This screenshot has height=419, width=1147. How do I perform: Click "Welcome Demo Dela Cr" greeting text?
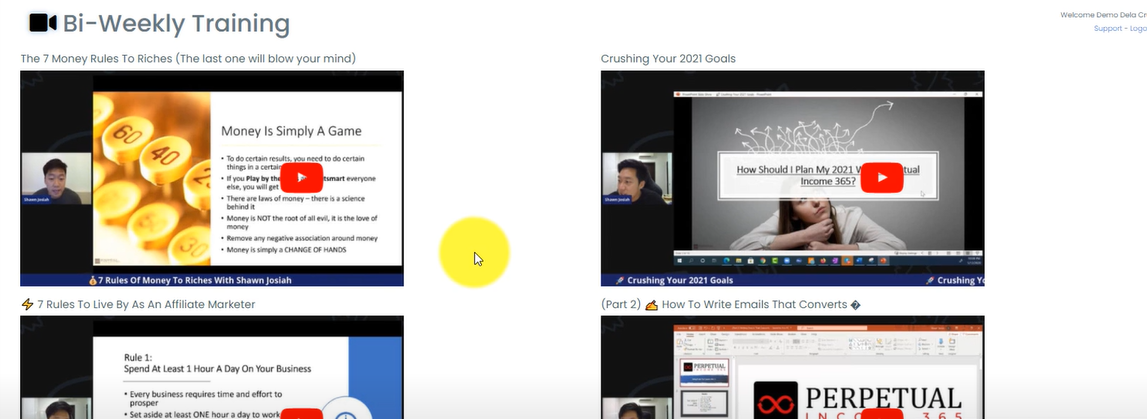[1103, 15]
